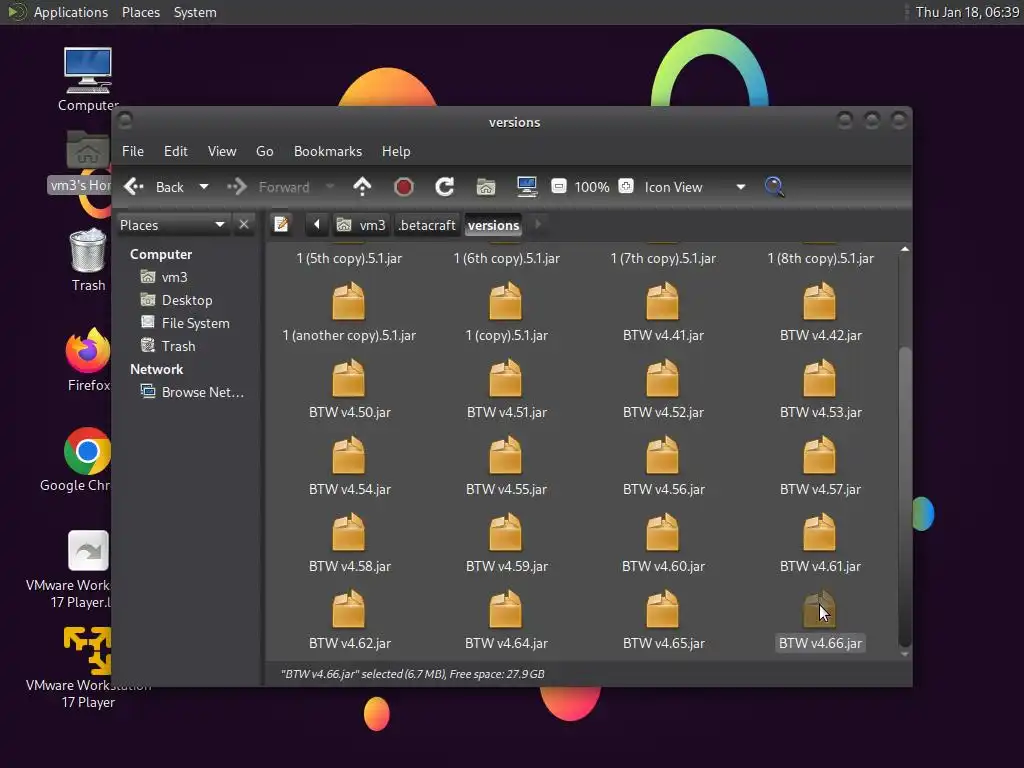The width and height of the screenshot is (1024, 768).
Task: Click the Back navigation button
Action: pyautogui.click(x=156, y=187)
